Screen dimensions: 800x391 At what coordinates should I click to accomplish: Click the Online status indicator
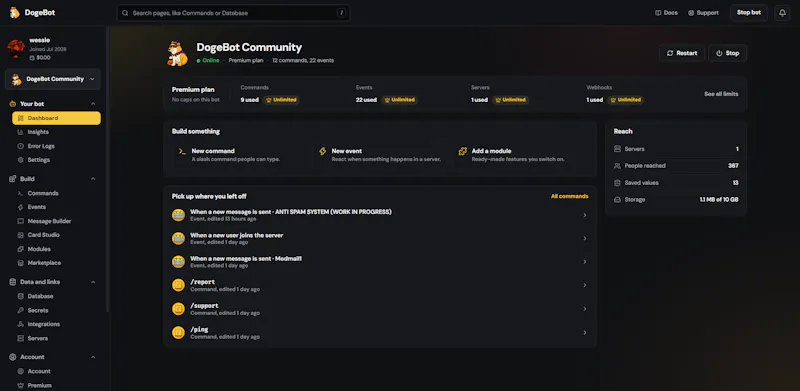pyautogui.click(x=208, y=60)
